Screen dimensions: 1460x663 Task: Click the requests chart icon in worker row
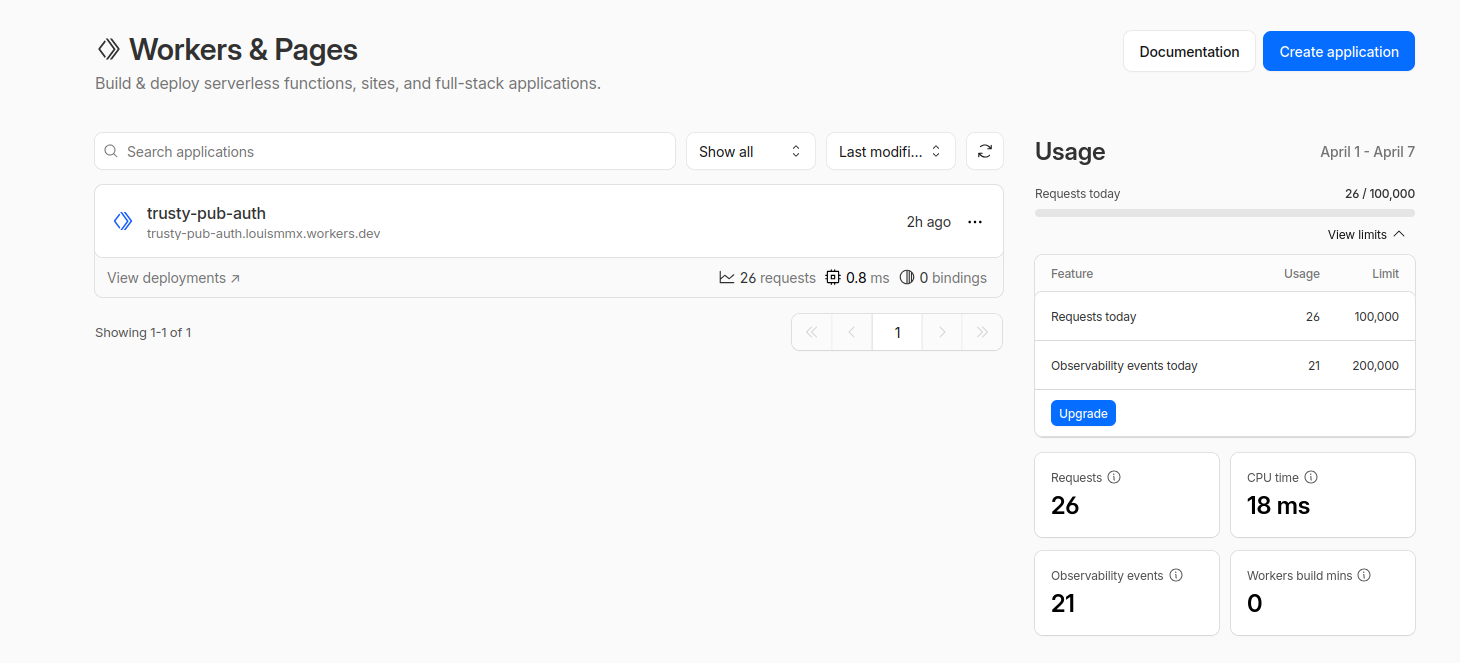727,278
